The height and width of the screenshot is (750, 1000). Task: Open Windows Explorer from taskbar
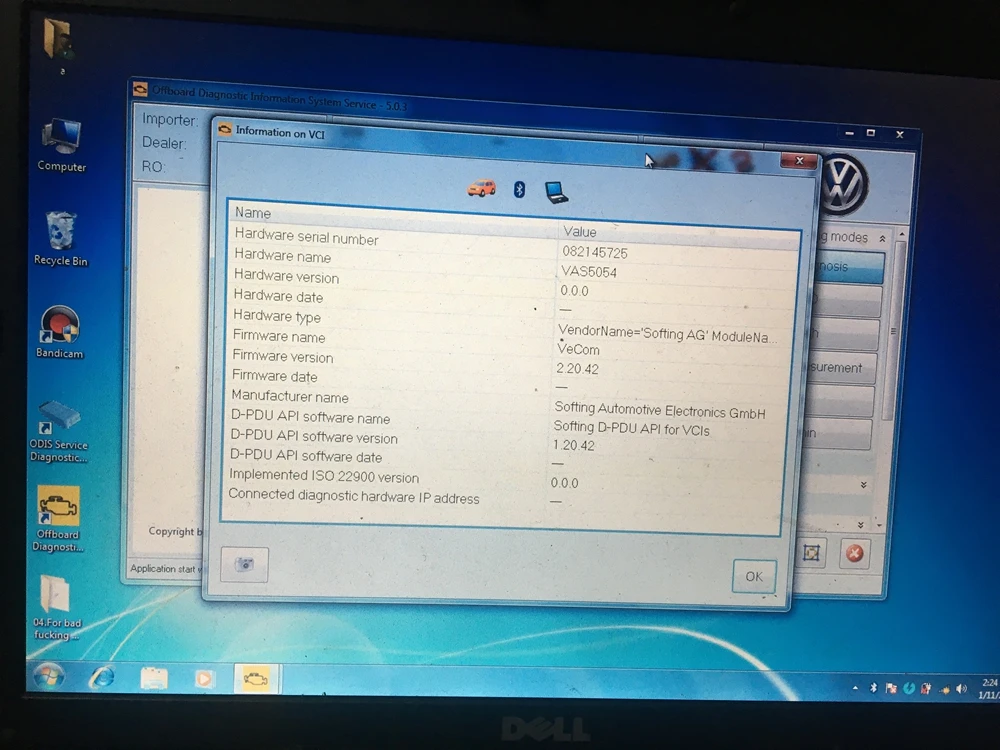[154, 679]
